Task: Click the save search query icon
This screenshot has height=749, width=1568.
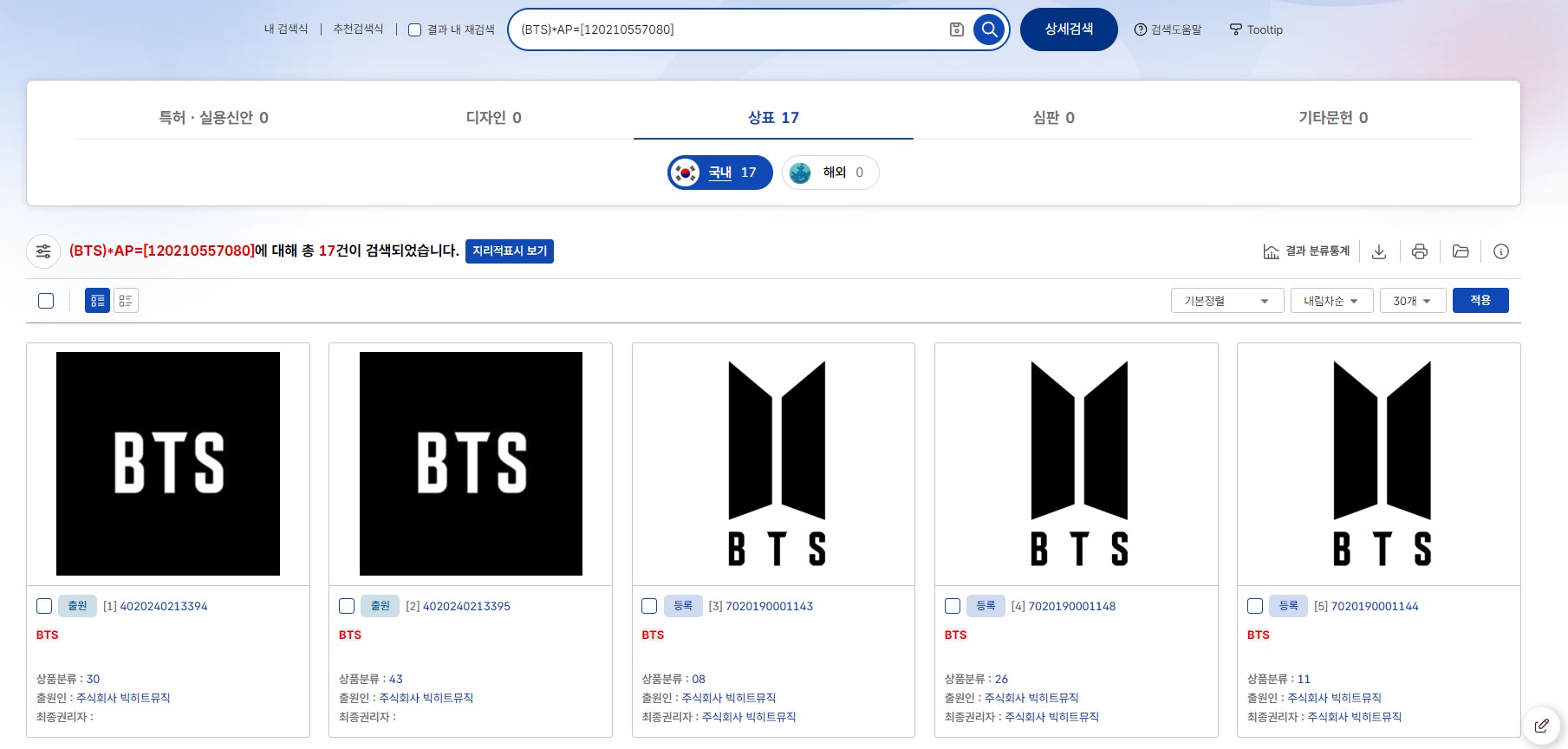Action: click(956, 29)
